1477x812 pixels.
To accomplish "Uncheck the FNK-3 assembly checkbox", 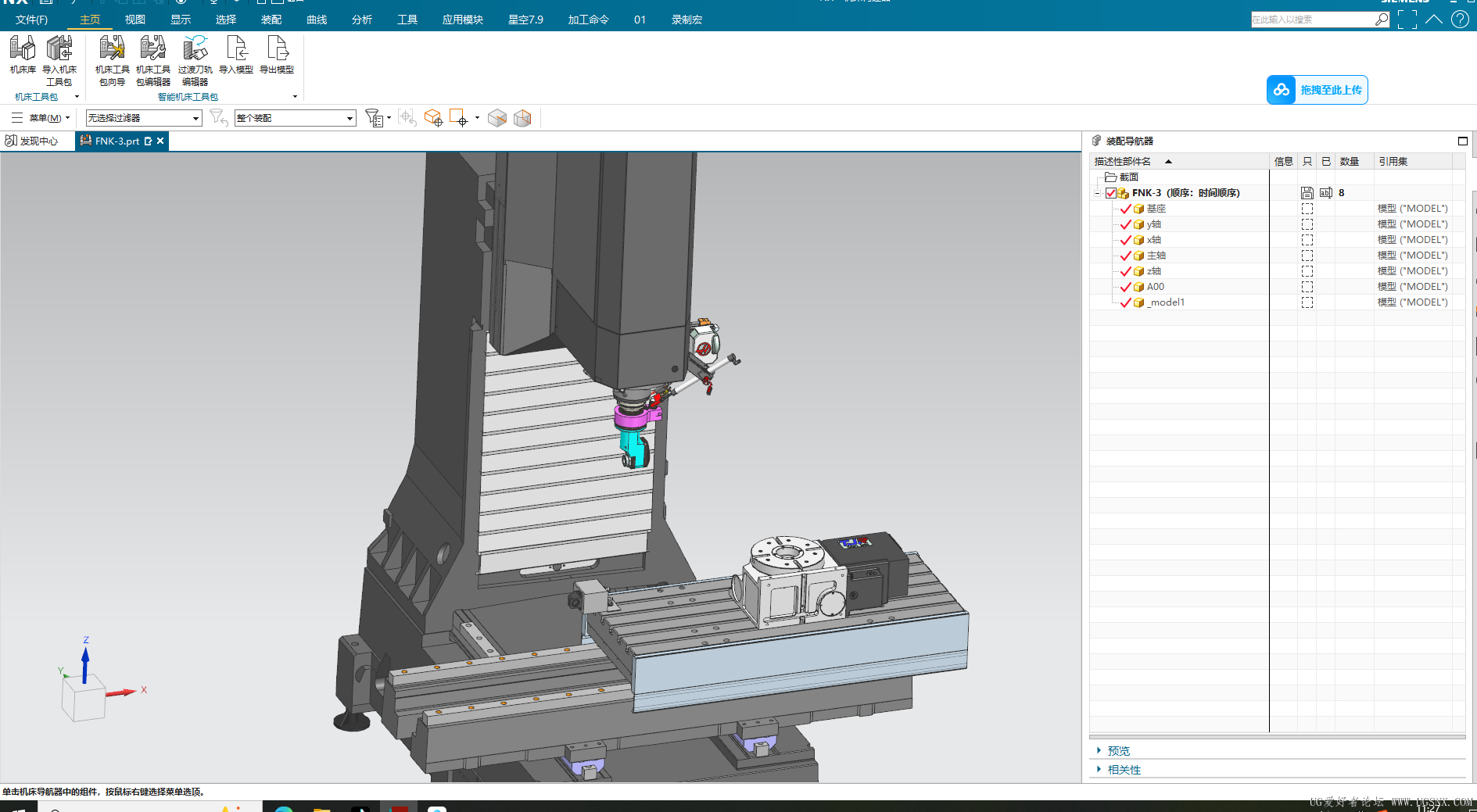I will tap(1111, 193).
